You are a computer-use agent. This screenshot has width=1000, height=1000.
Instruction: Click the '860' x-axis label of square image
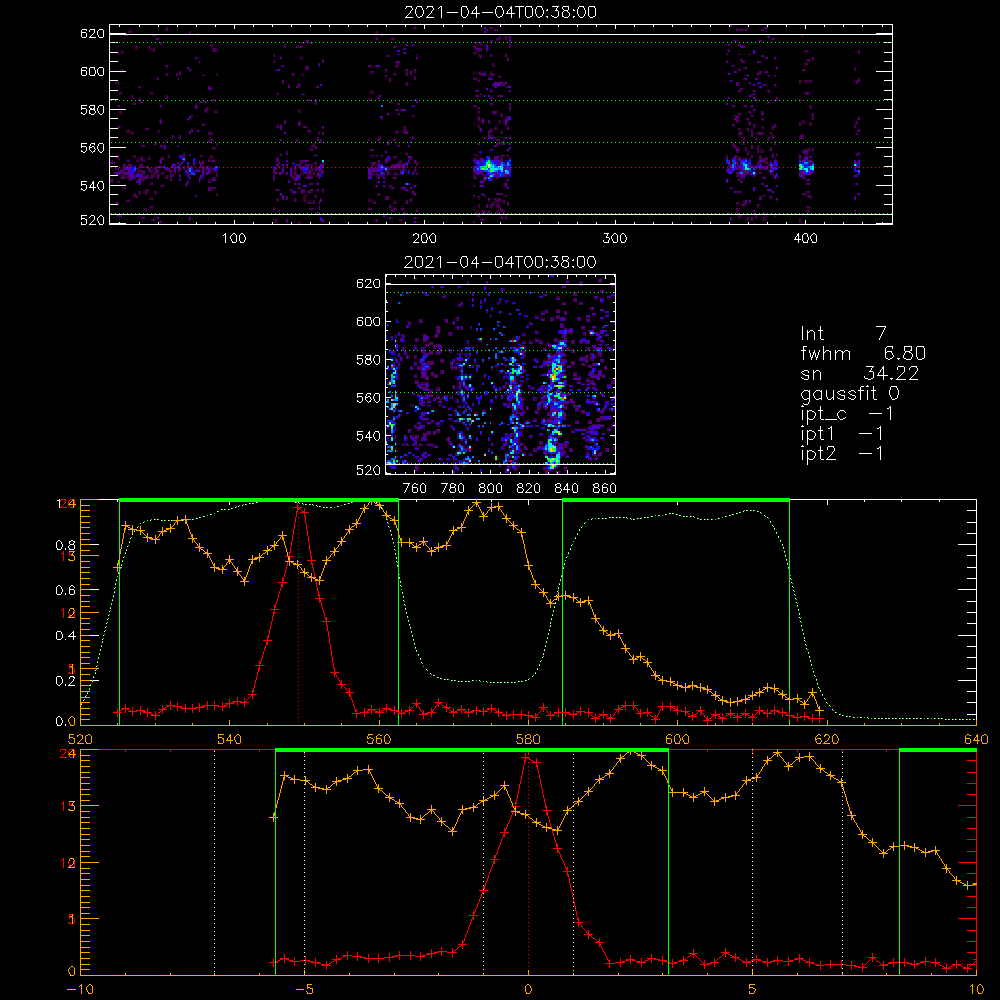[x=604, y=489]
